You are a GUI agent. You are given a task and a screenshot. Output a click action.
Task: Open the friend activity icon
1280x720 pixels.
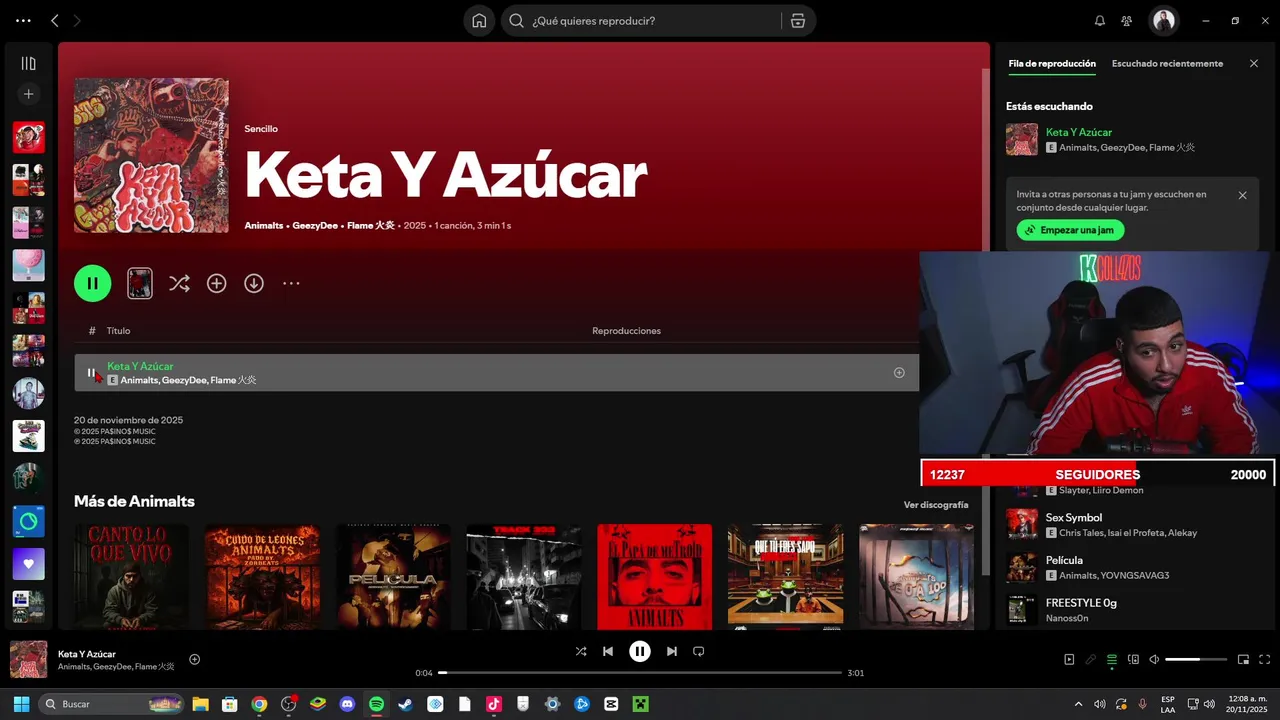pos(1127,21)
